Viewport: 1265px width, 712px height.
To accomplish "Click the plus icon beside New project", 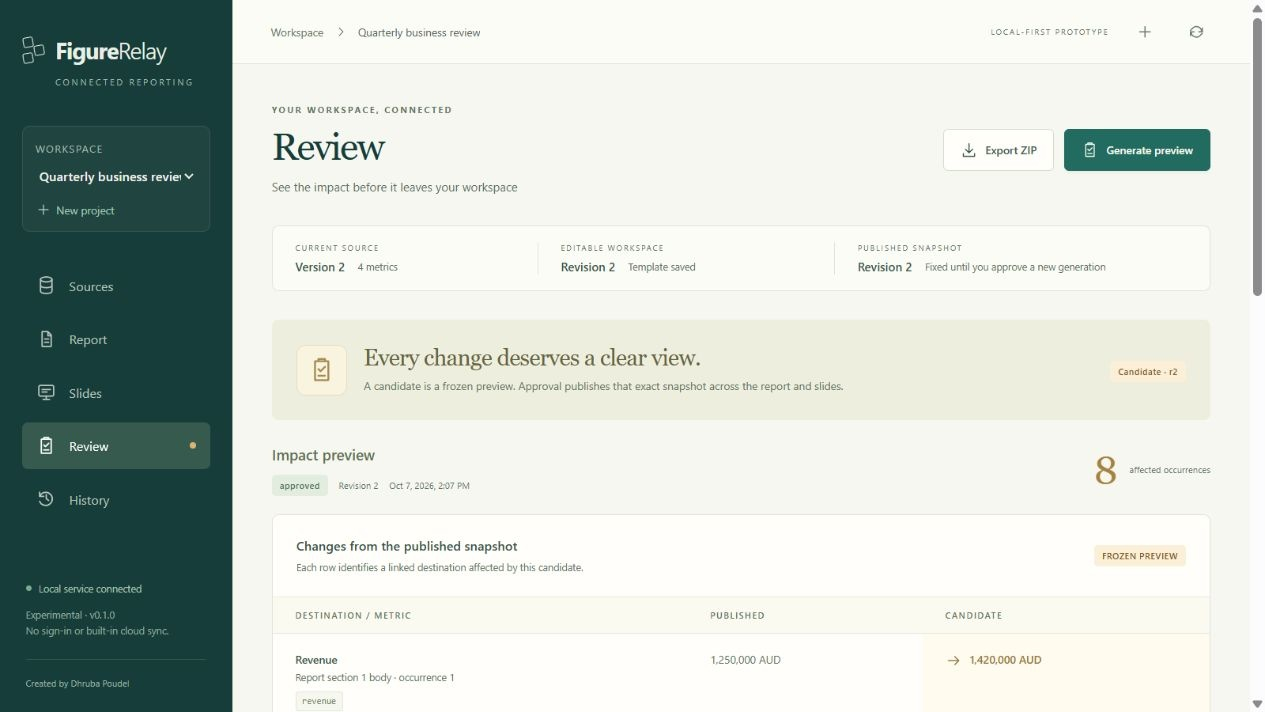I will coord(43,210).
